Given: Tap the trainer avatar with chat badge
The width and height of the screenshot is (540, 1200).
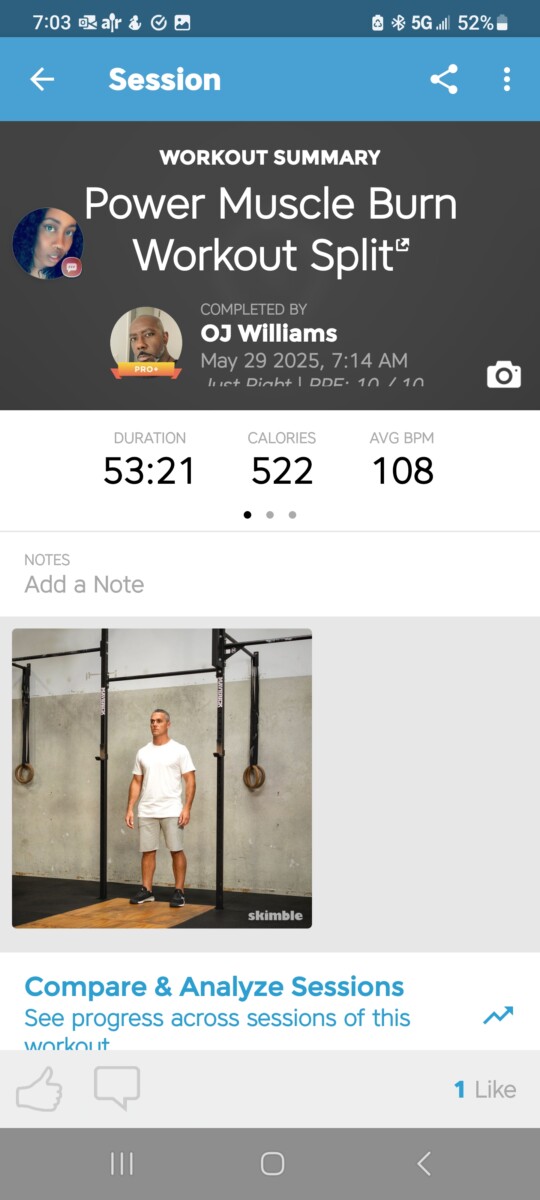Looking at the screenshot, I should [47, 243].
